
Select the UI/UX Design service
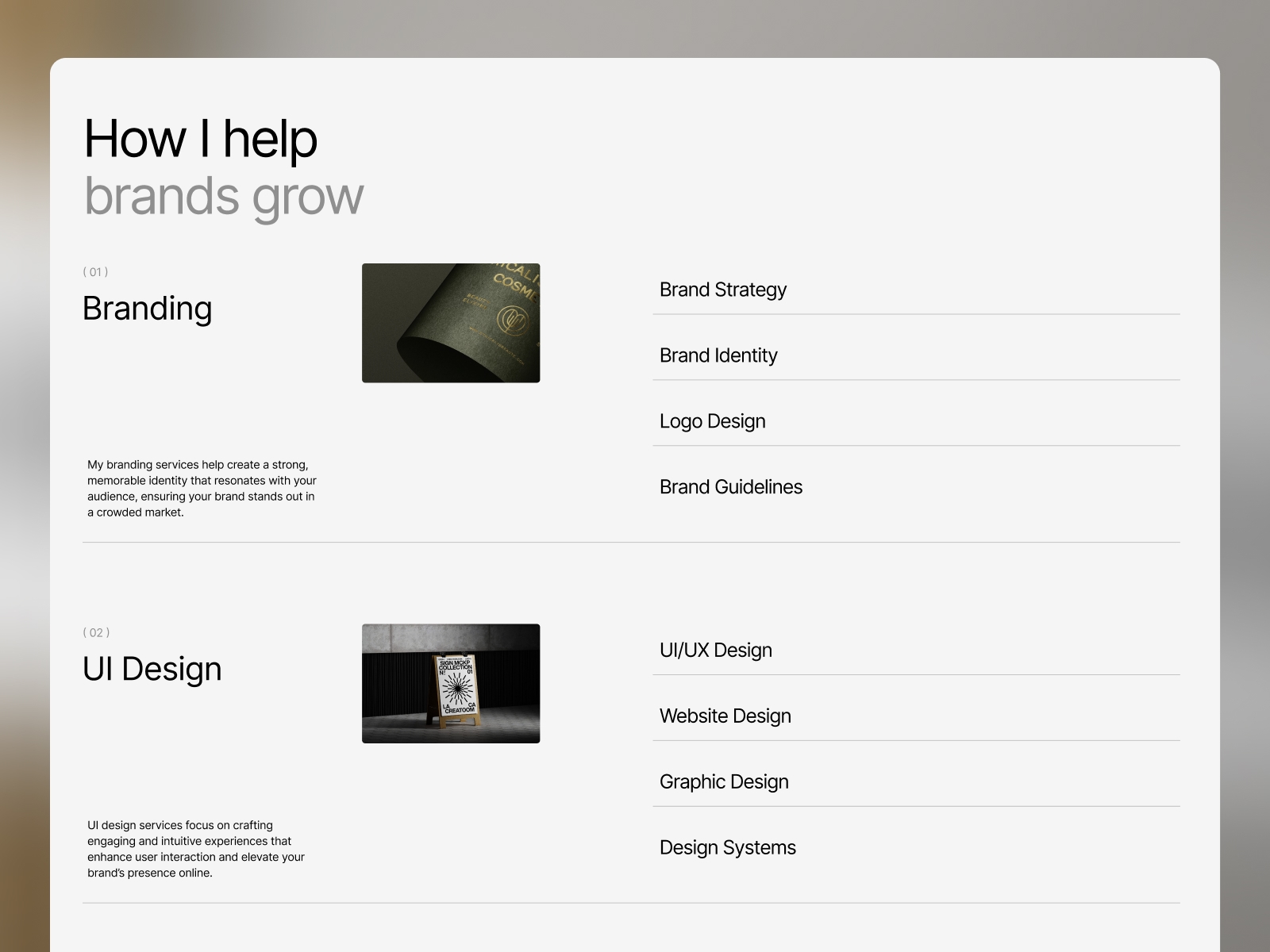point(916,651)
